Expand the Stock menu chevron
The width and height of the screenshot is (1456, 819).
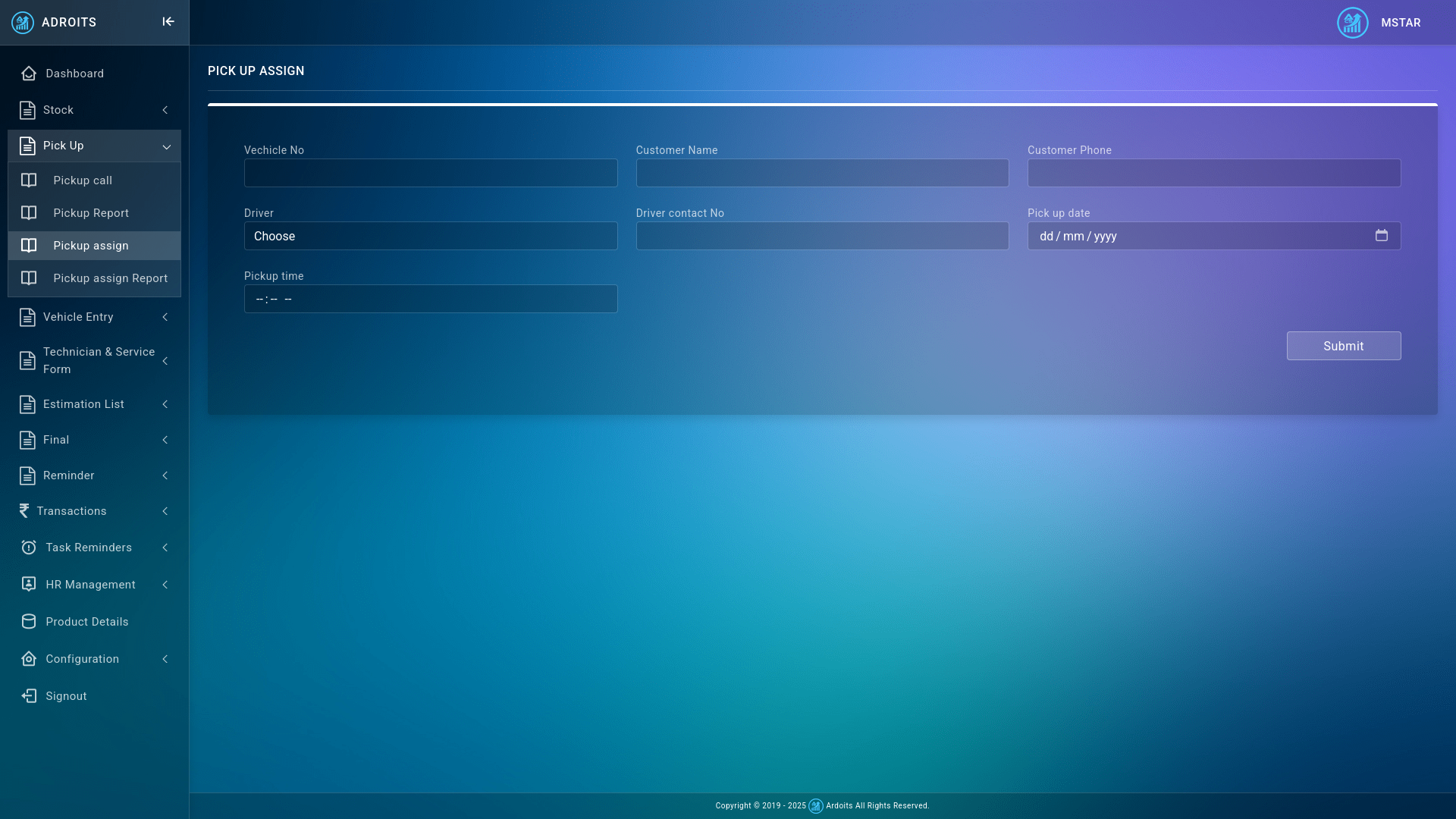[165, 110]
